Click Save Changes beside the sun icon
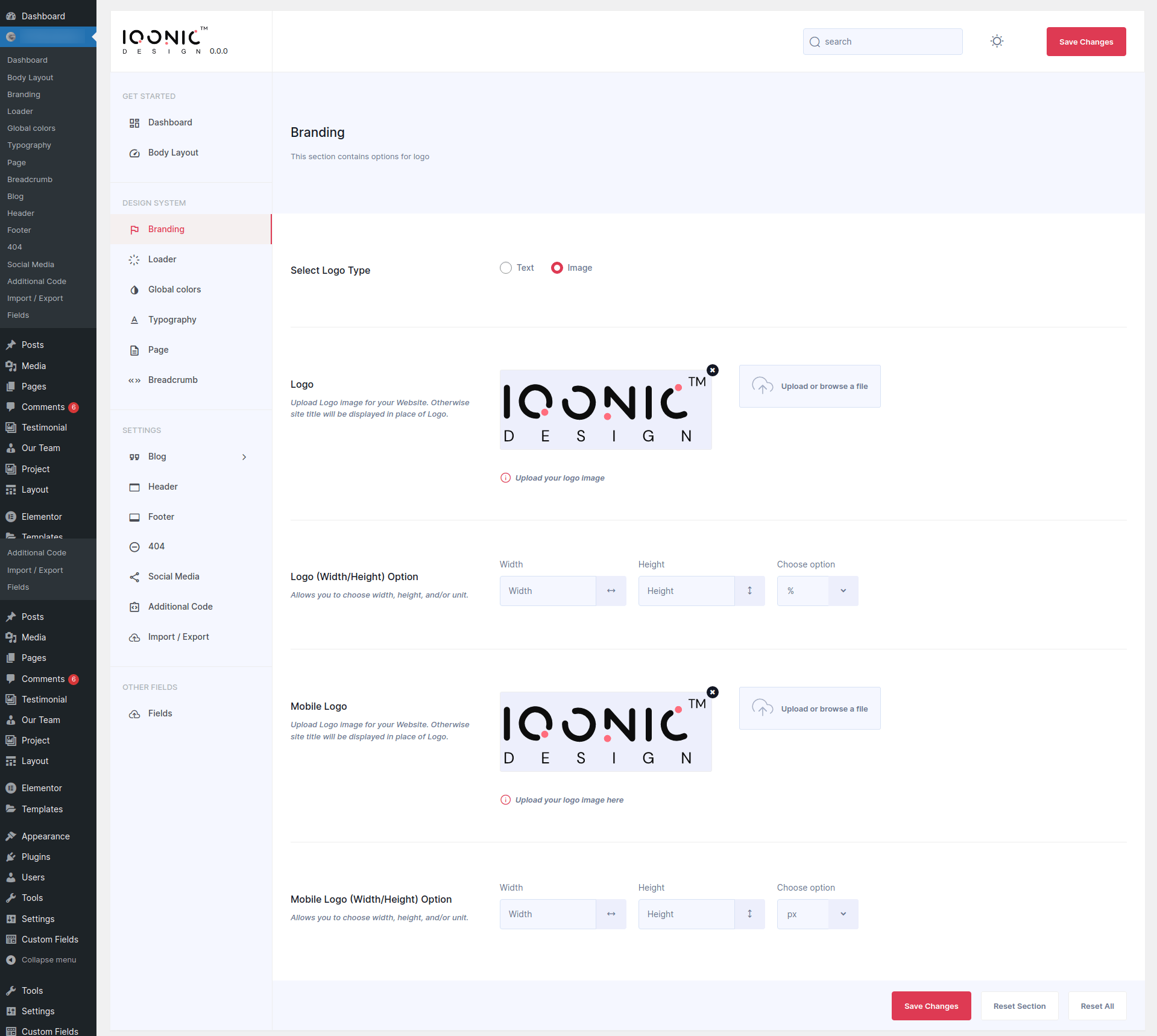The image size is (1157, 1036). (1086, 42)
